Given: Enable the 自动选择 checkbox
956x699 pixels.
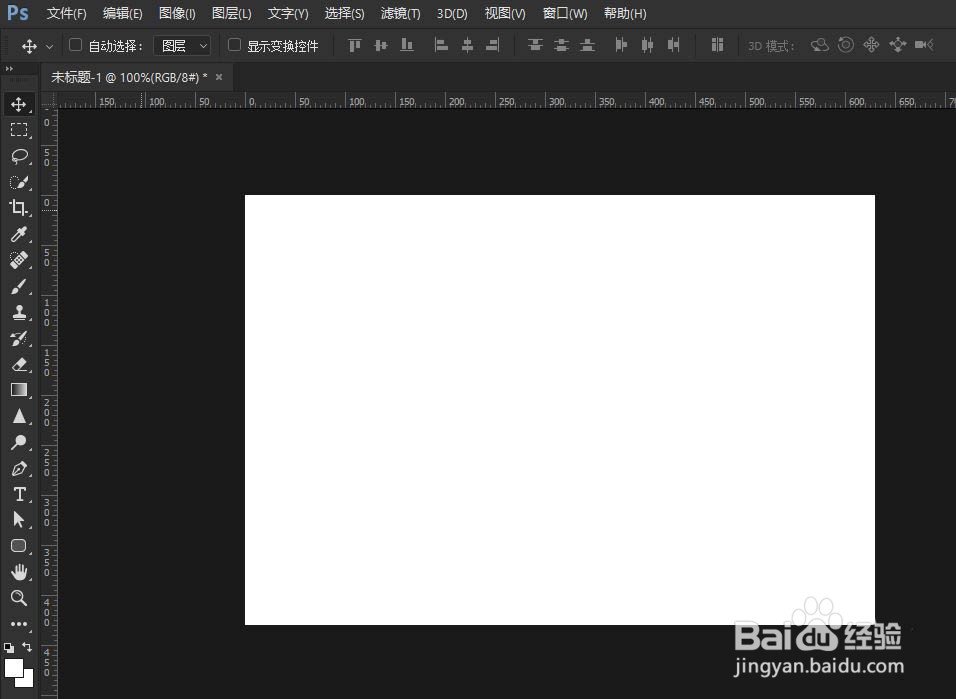Looking at the screenshot, I should [76, 45].
